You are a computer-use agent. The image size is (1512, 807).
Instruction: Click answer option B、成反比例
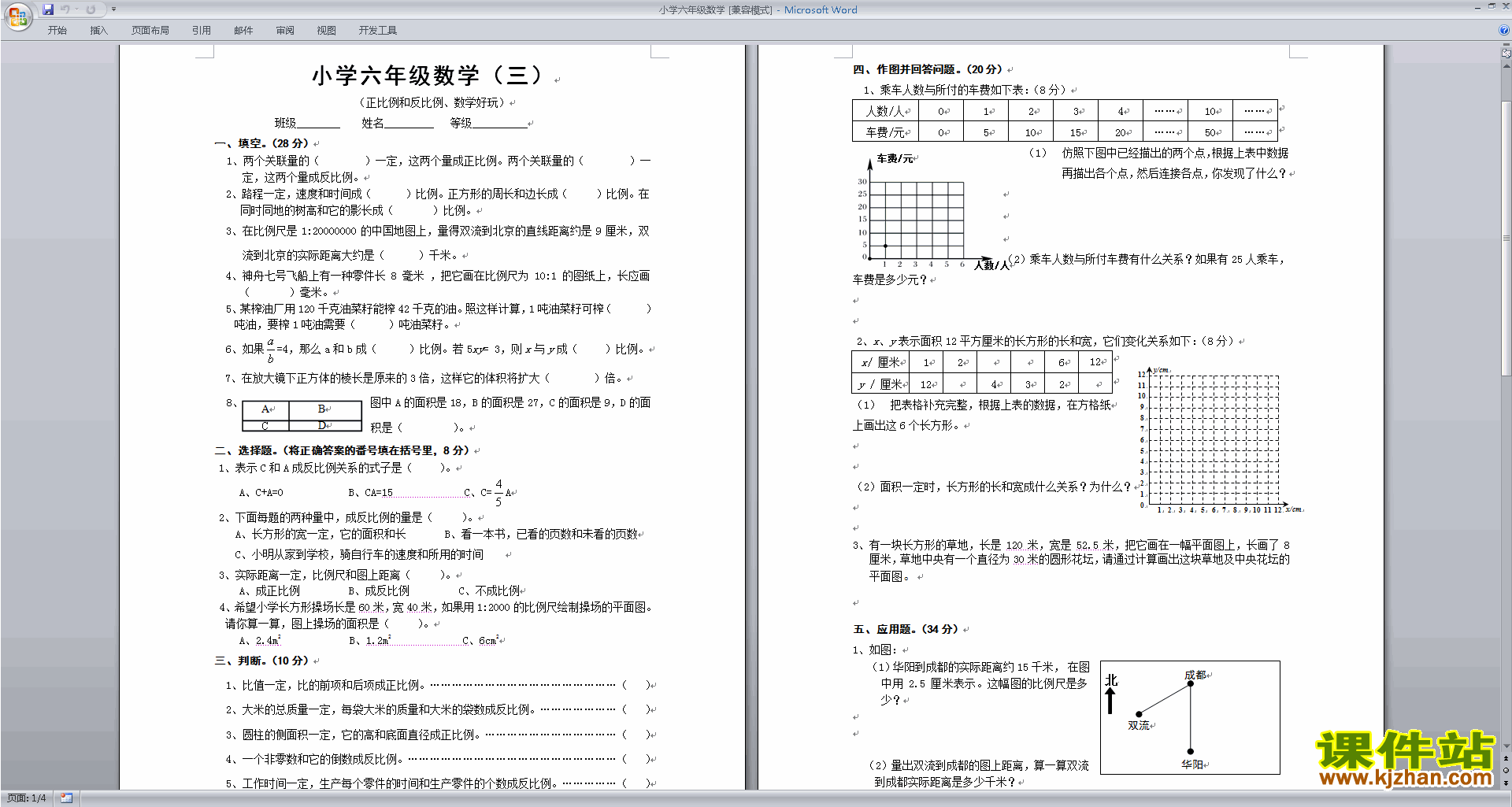tap(379, 590)
